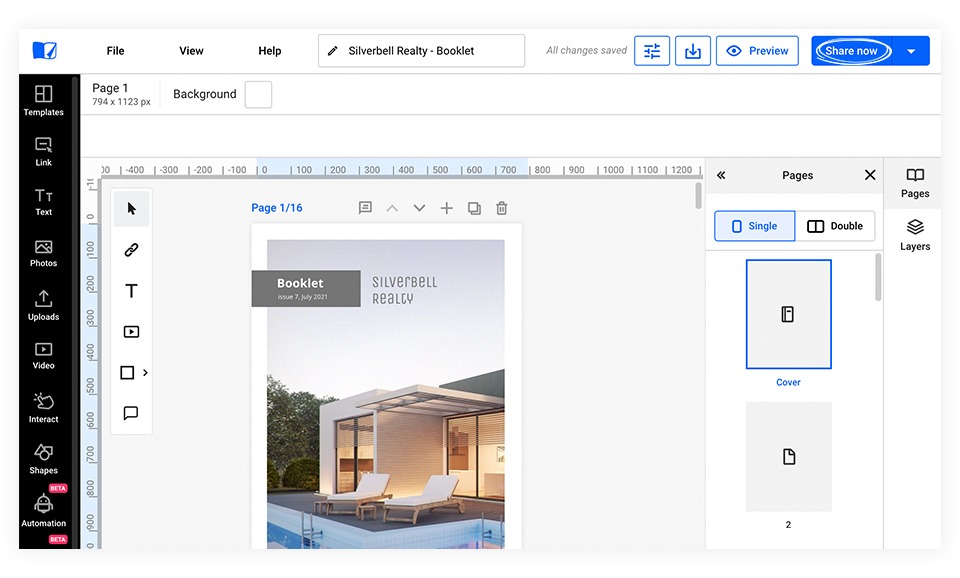Screen dimensions: 960x578
Task: Open the customize settings sliders icon
Action: pos(651,51)
